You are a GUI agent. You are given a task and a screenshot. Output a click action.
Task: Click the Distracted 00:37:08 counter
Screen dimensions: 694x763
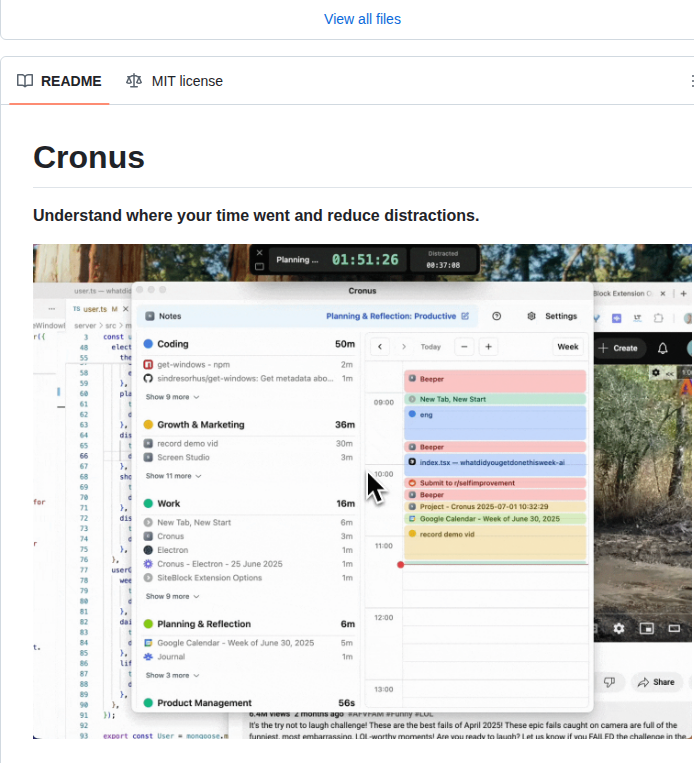(443, 260)
